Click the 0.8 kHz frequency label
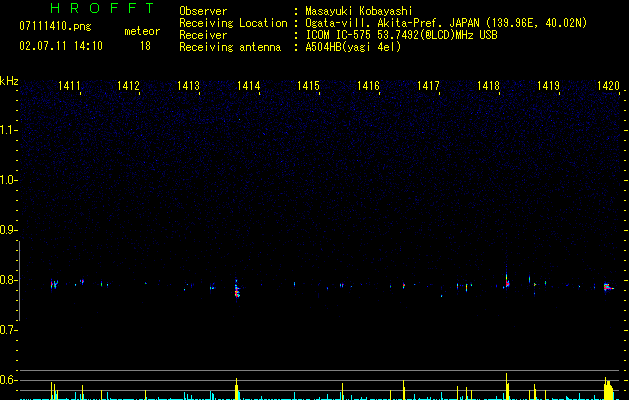The width and height of the screenshot is (629, 400). (8, 280)
